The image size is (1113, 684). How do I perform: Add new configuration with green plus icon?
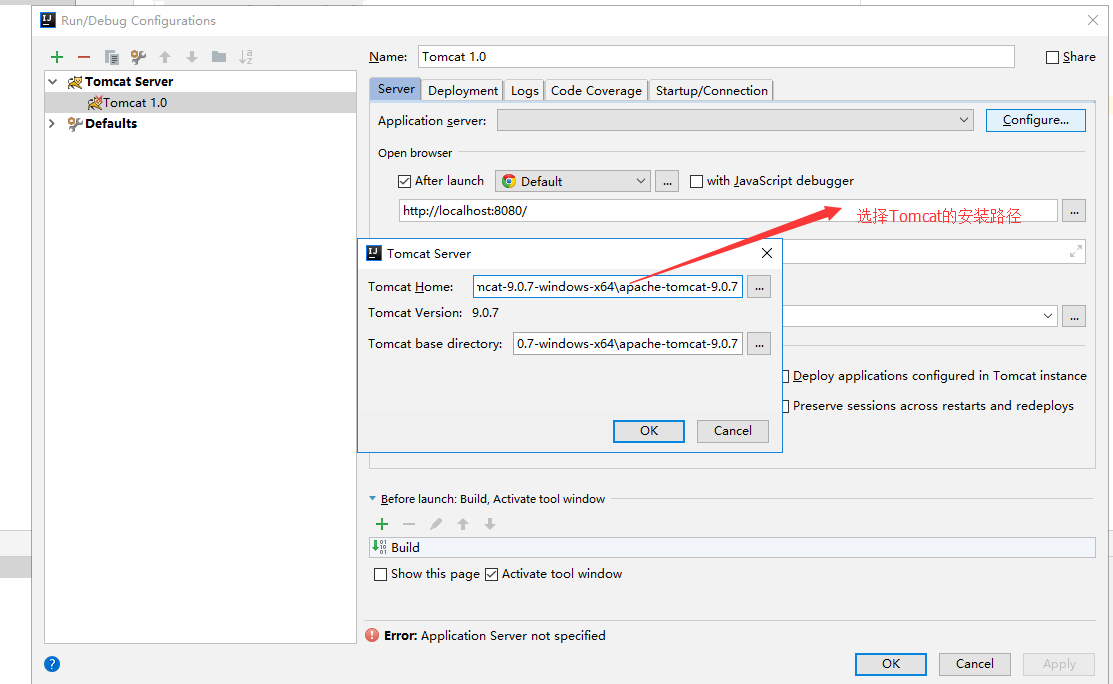pyautogui.click(x=57, y=57)
